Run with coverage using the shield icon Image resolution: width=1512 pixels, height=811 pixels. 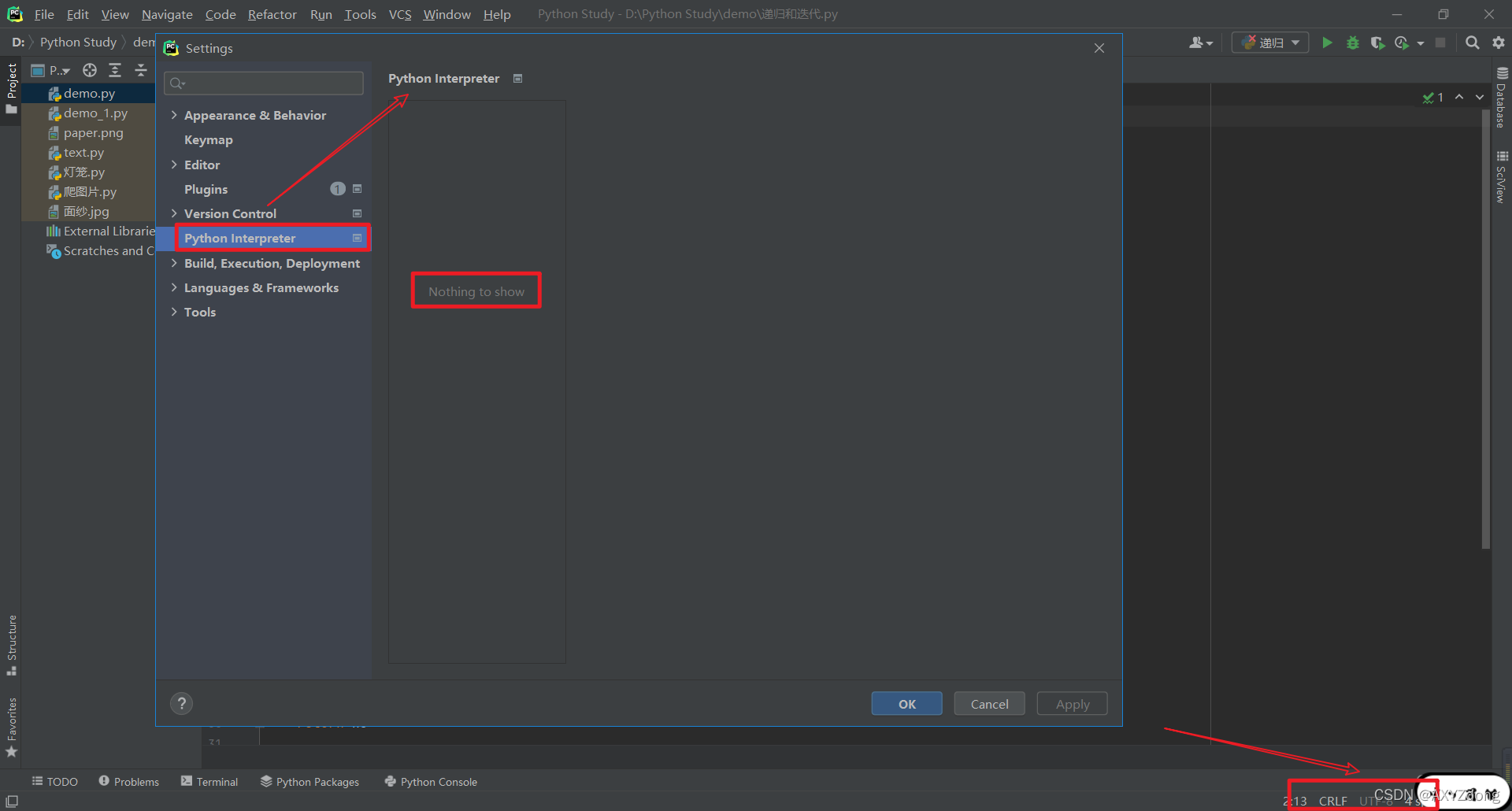point(1378,43)
